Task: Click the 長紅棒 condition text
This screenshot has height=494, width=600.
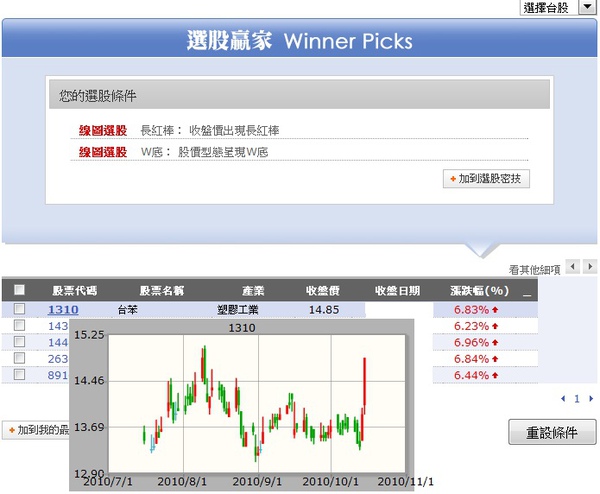Action: pos(210,130)
